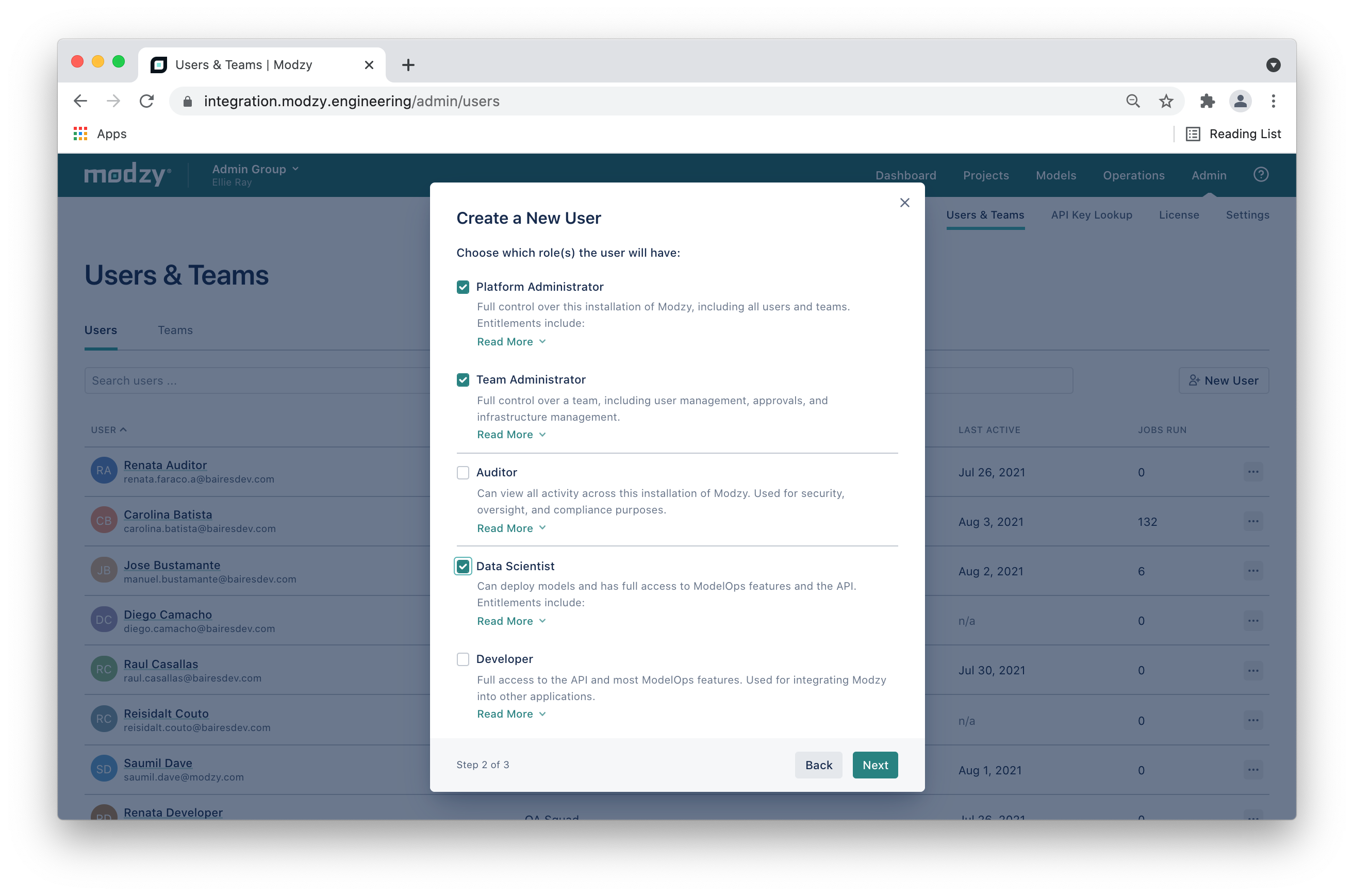The height and width of the screenshot is (896, 1354).
Task: Open a new browser tab
Action: [x=408, y=65]
